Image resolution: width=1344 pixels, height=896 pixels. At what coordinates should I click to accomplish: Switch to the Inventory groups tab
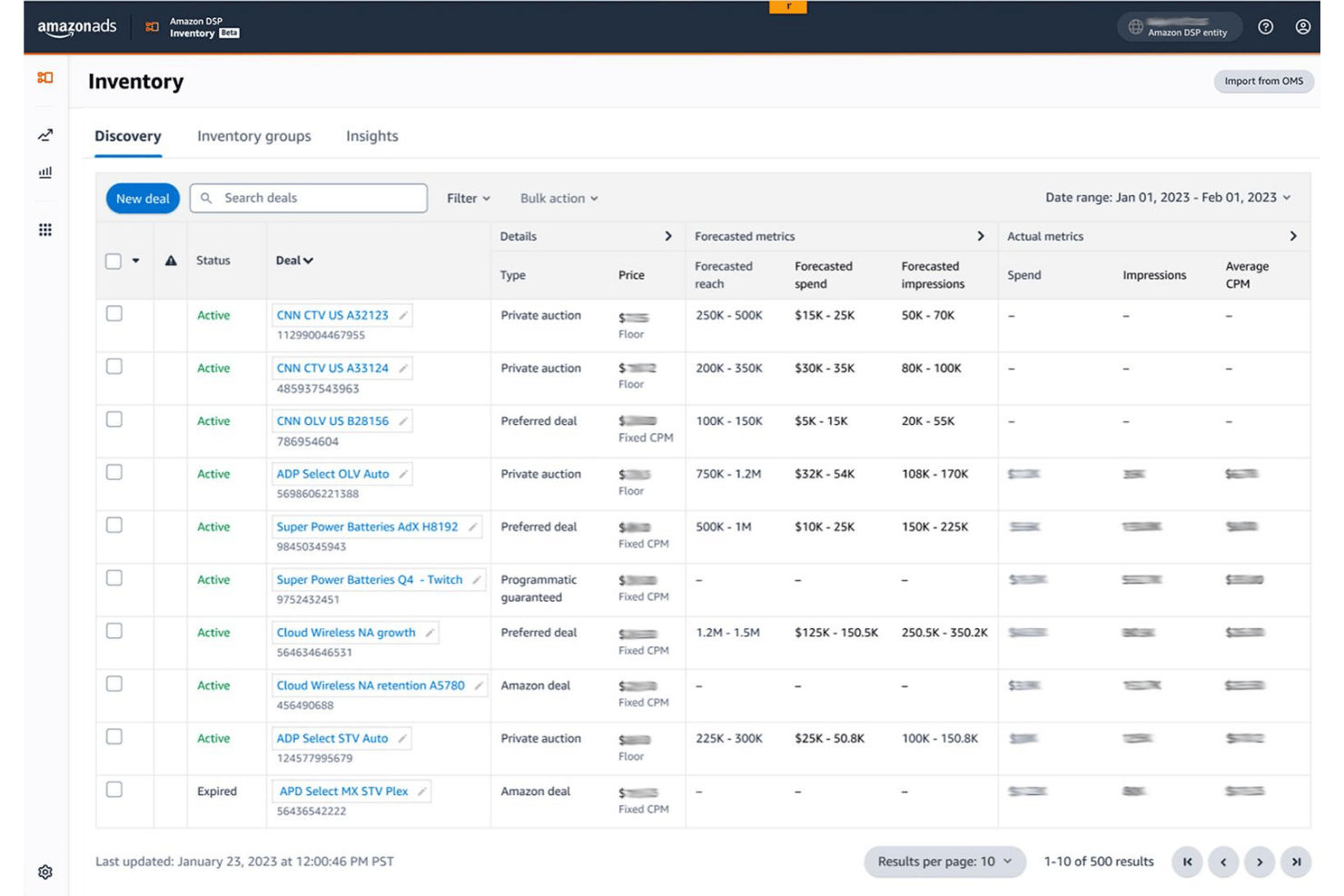[x=254, y=136]
